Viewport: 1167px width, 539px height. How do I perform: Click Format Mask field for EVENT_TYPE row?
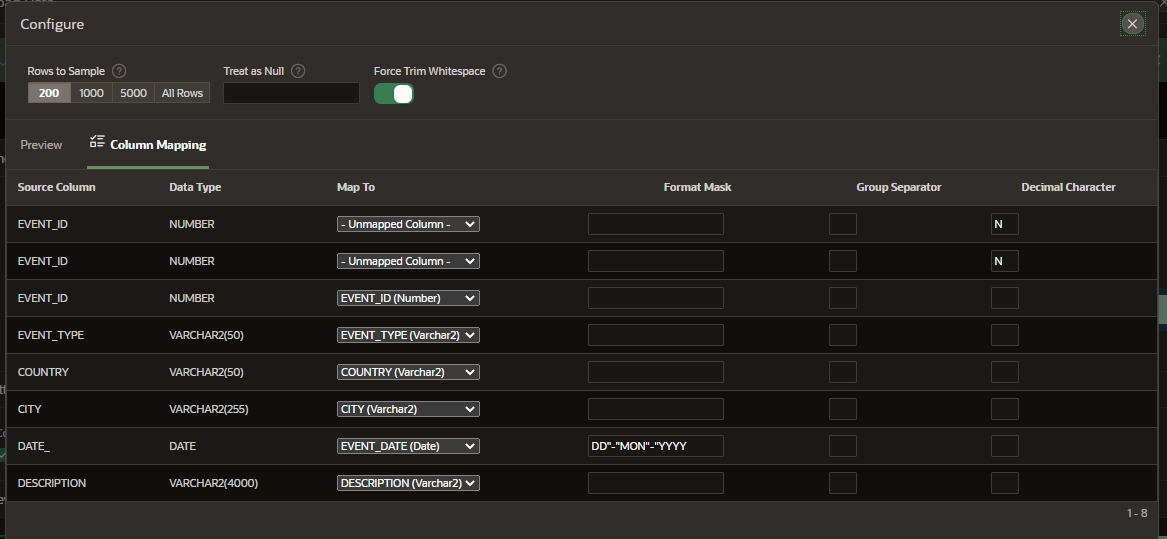tap(656, 335)
